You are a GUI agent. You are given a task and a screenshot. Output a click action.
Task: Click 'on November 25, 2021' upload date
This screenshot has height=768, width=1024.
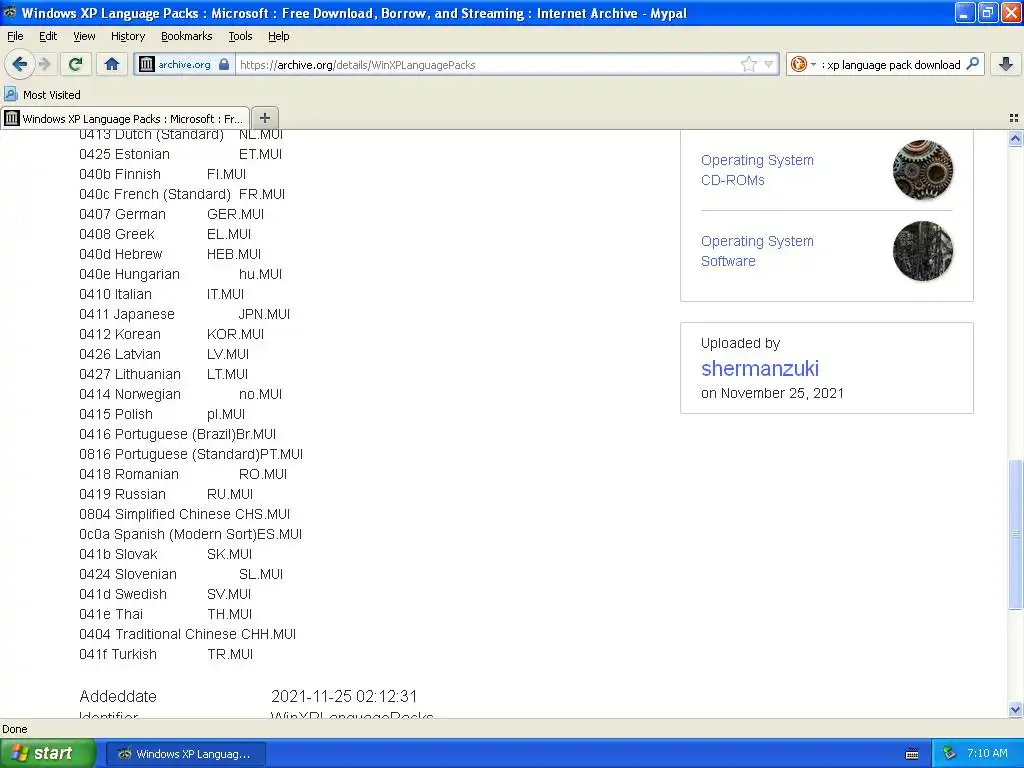pos(772,393)
